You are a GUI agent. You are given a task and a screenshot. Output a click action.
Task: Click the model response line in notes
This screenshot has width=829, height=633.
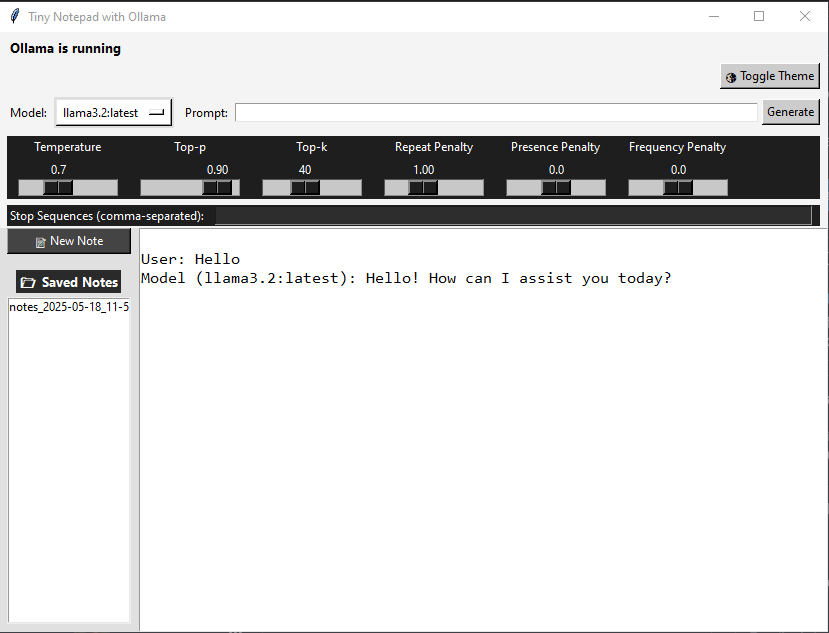pos(406,278)
